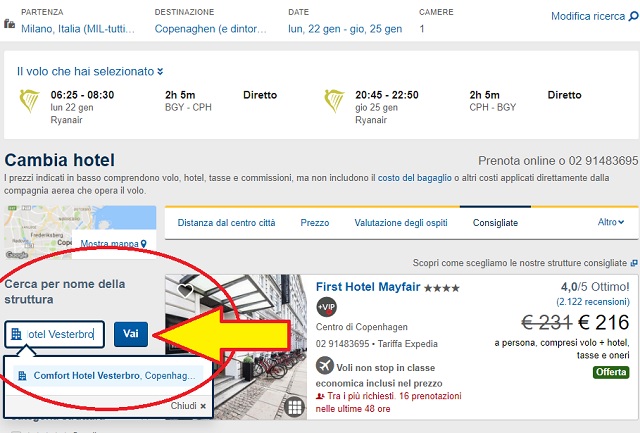
Task: Expand the Altro sorting dropdown
Action: coord(611,222)
